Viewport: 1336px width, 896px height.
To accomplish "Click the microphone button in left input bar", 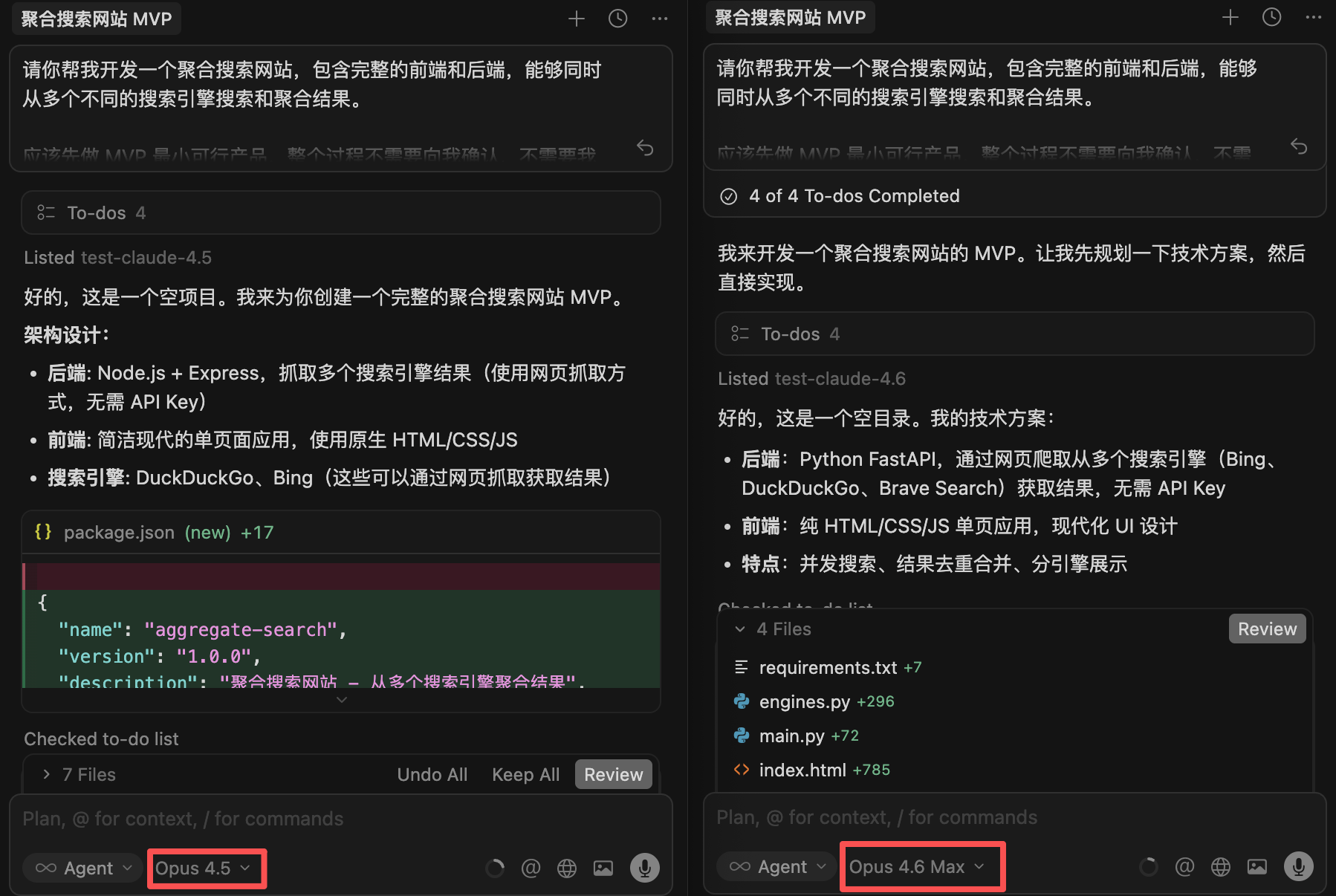I will (x=645, y=868).
